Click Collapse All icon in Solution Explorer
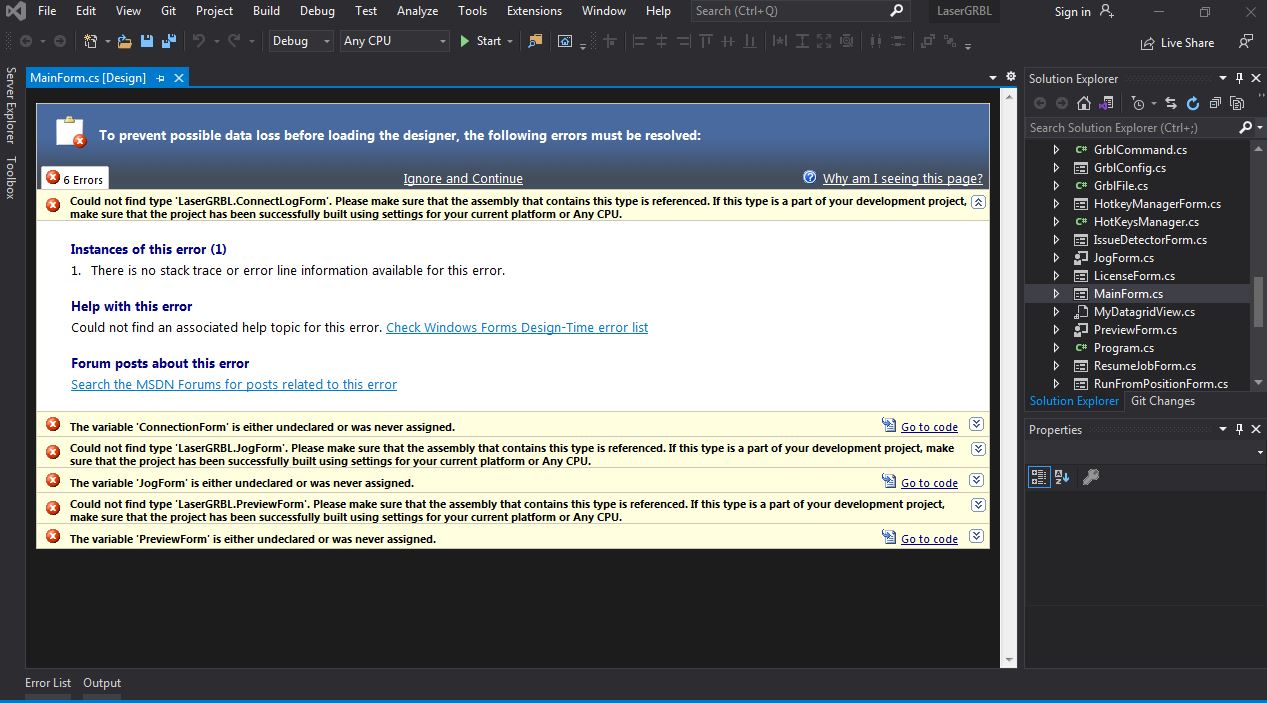This screenshot has height=703, width=1267. [x=1215, y=103]
